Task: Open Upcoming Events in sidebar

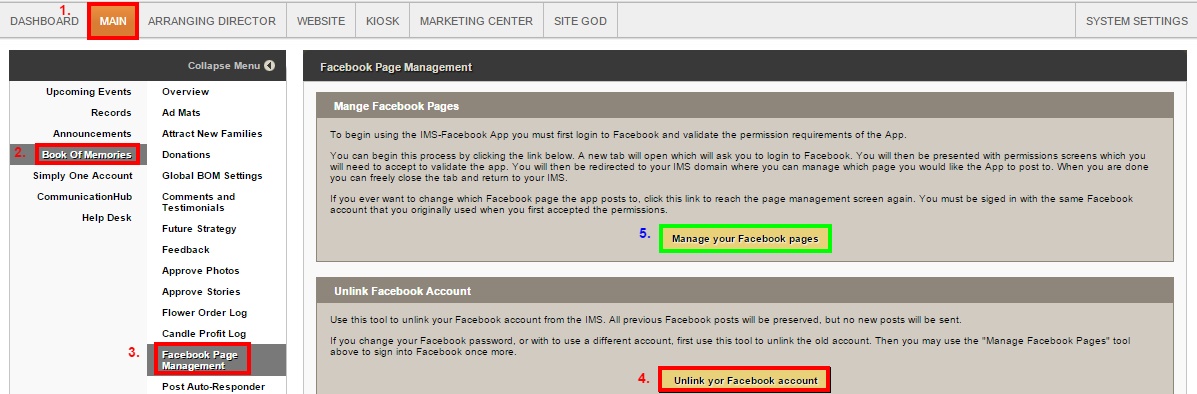Action: coord(89,92)
